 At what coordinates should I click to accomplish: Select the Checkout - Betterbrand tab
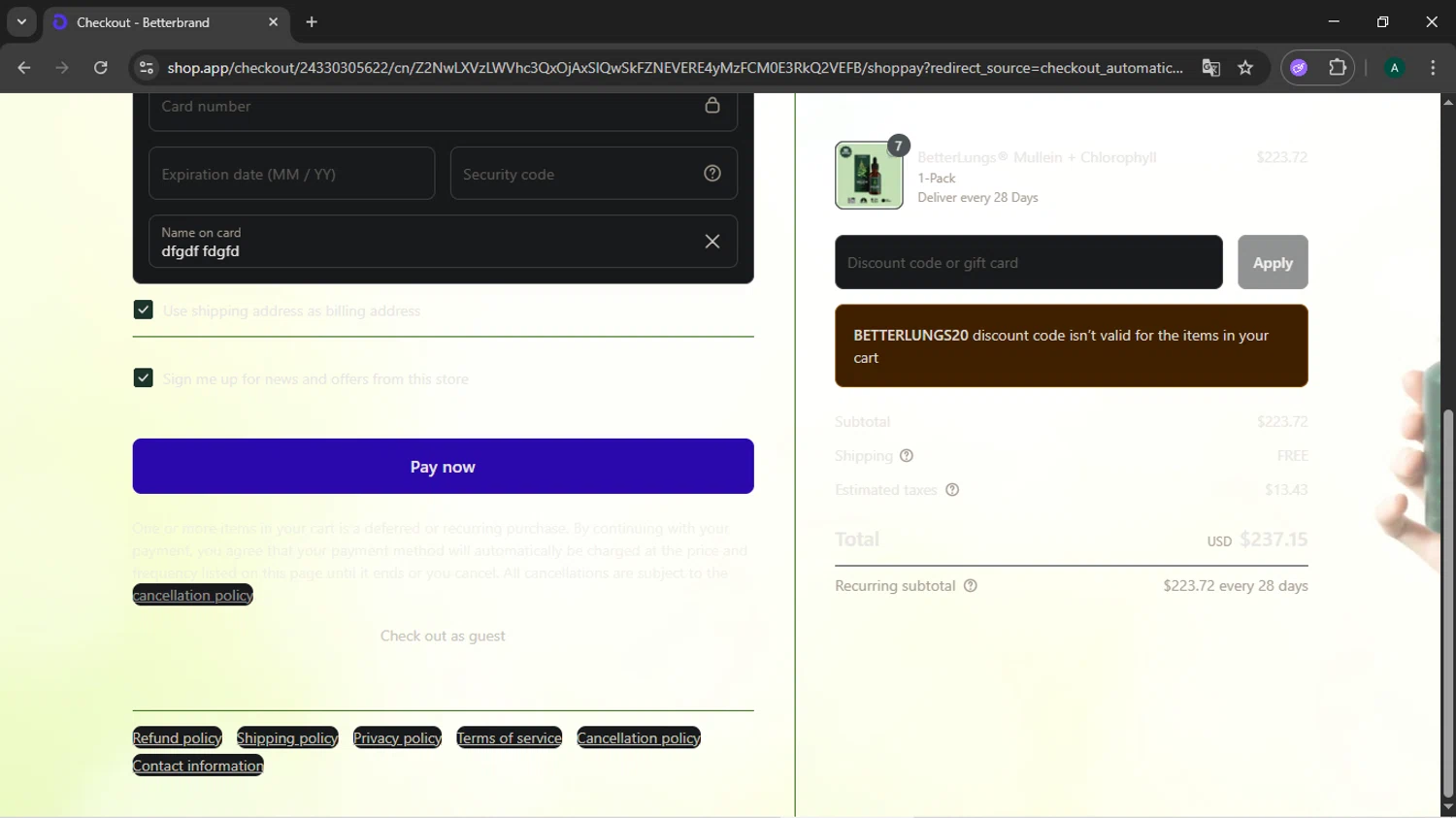[165, 22]
